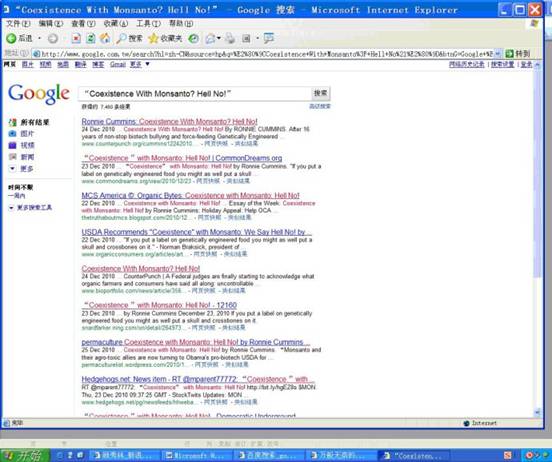
Task: Switch to "Coexisten... taskbar button
Action: pyautogui.click(x=414, y=456)
